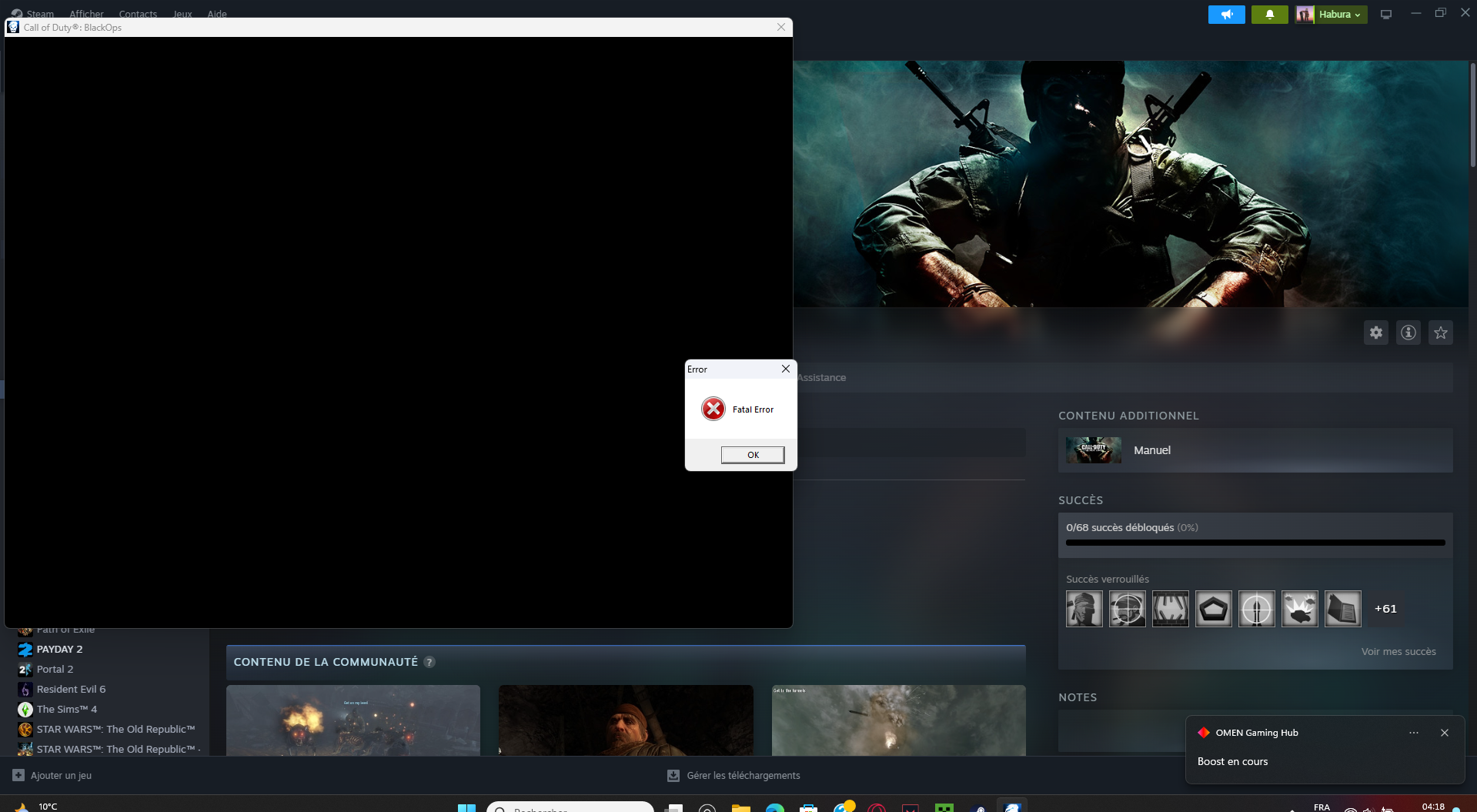Click the Big Picture mode monitor icon

tap(1386, 15)
